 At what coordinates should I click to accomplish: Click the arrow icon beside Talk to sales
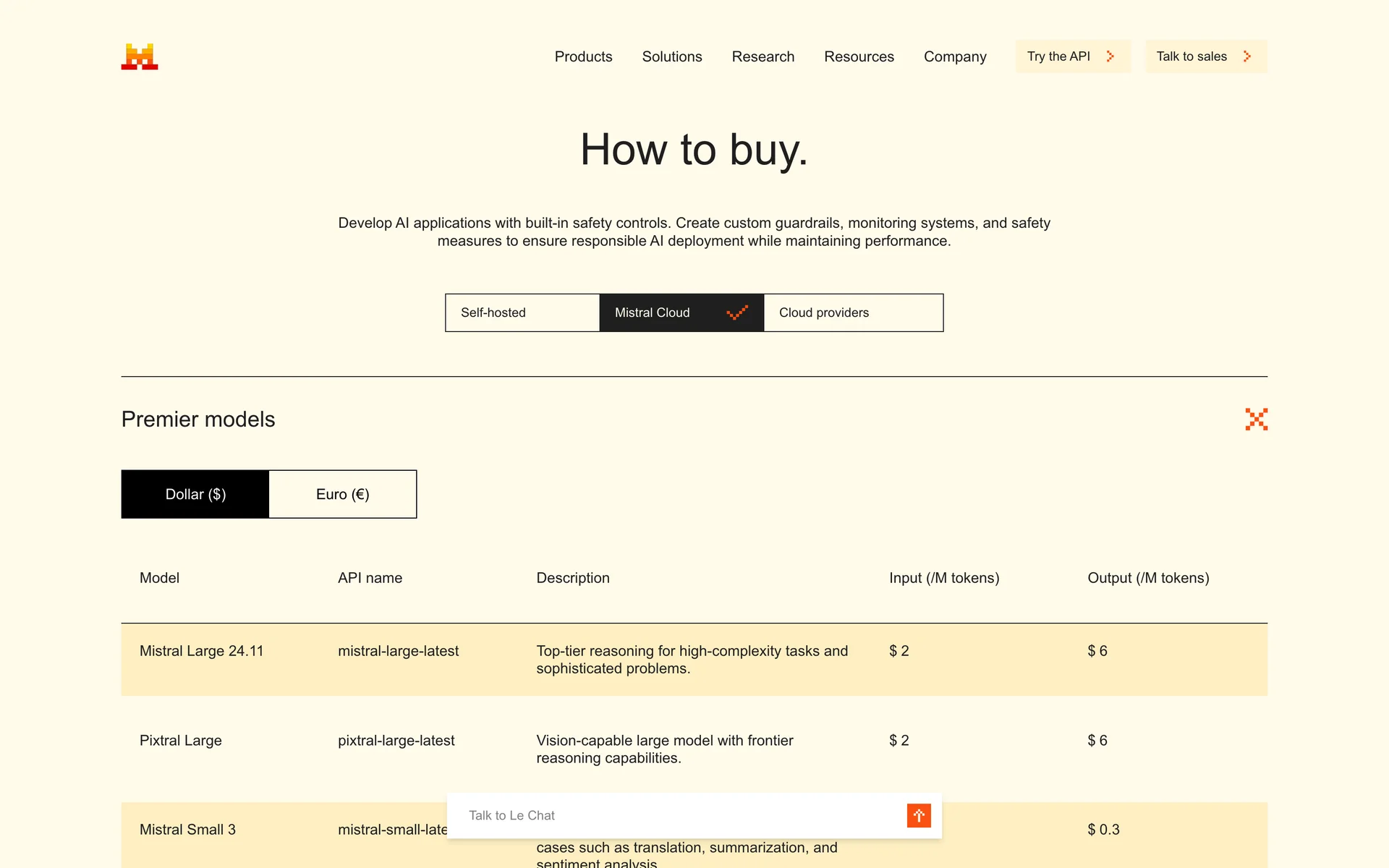coord(1246,56)
